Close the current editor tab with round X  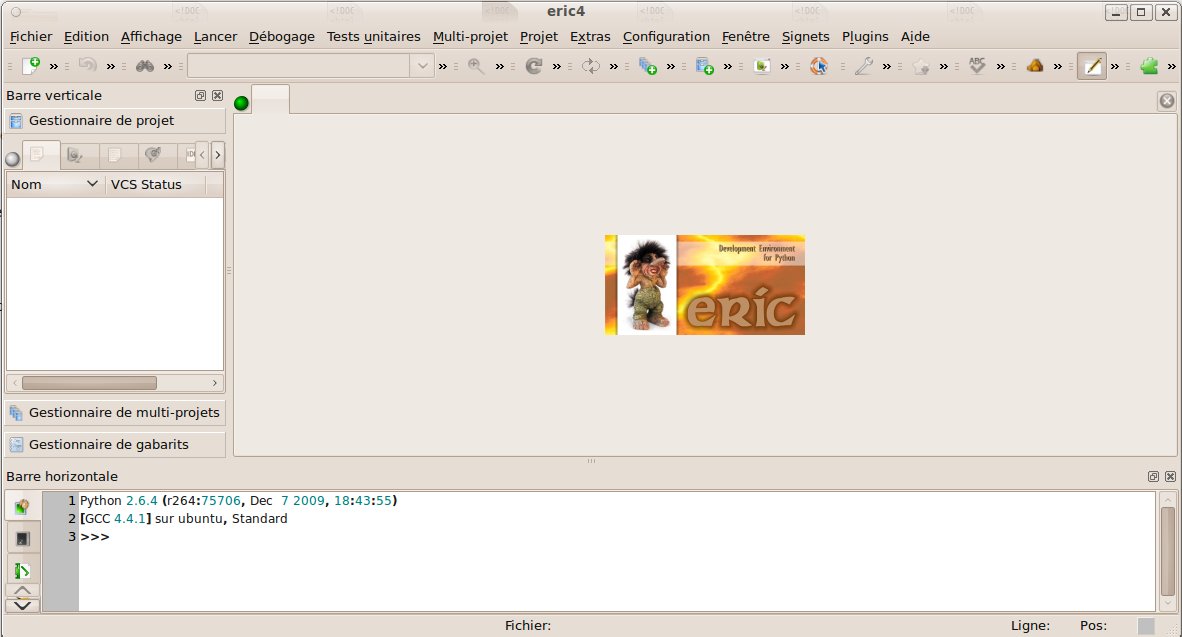pos(1167,100)
